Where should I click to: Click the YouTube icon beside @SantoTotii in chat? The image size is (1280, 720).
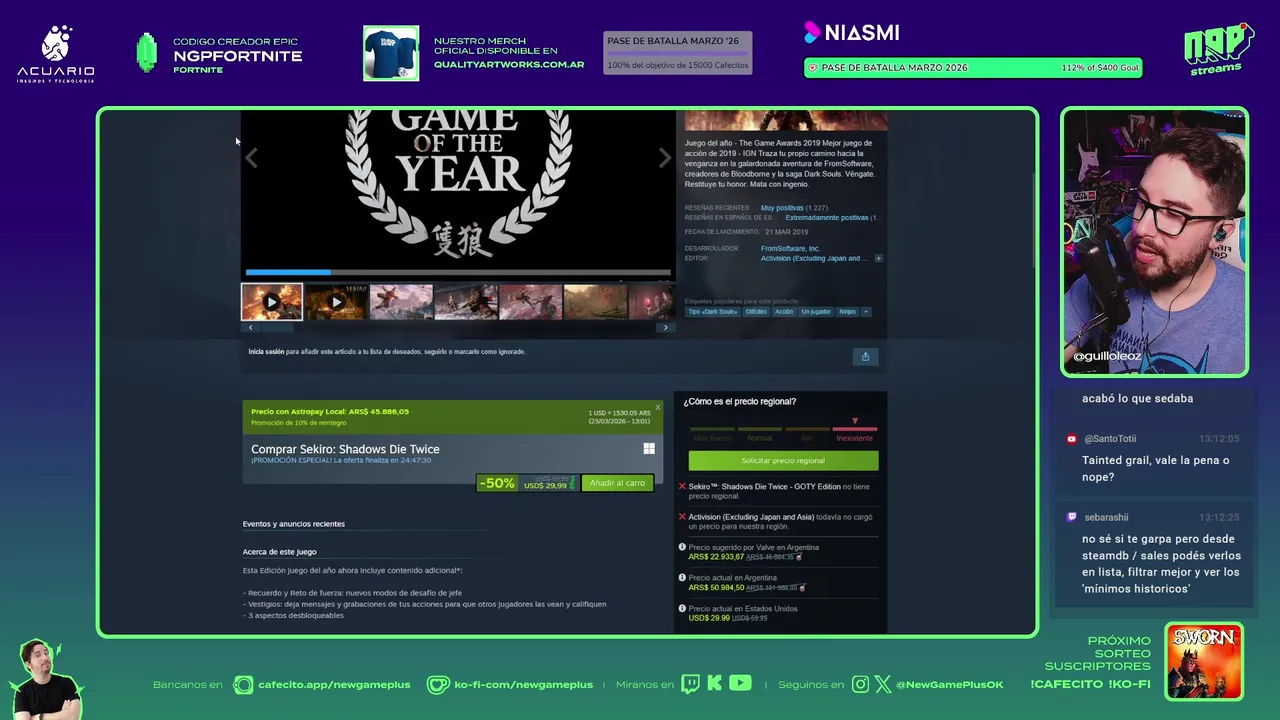1072,439
